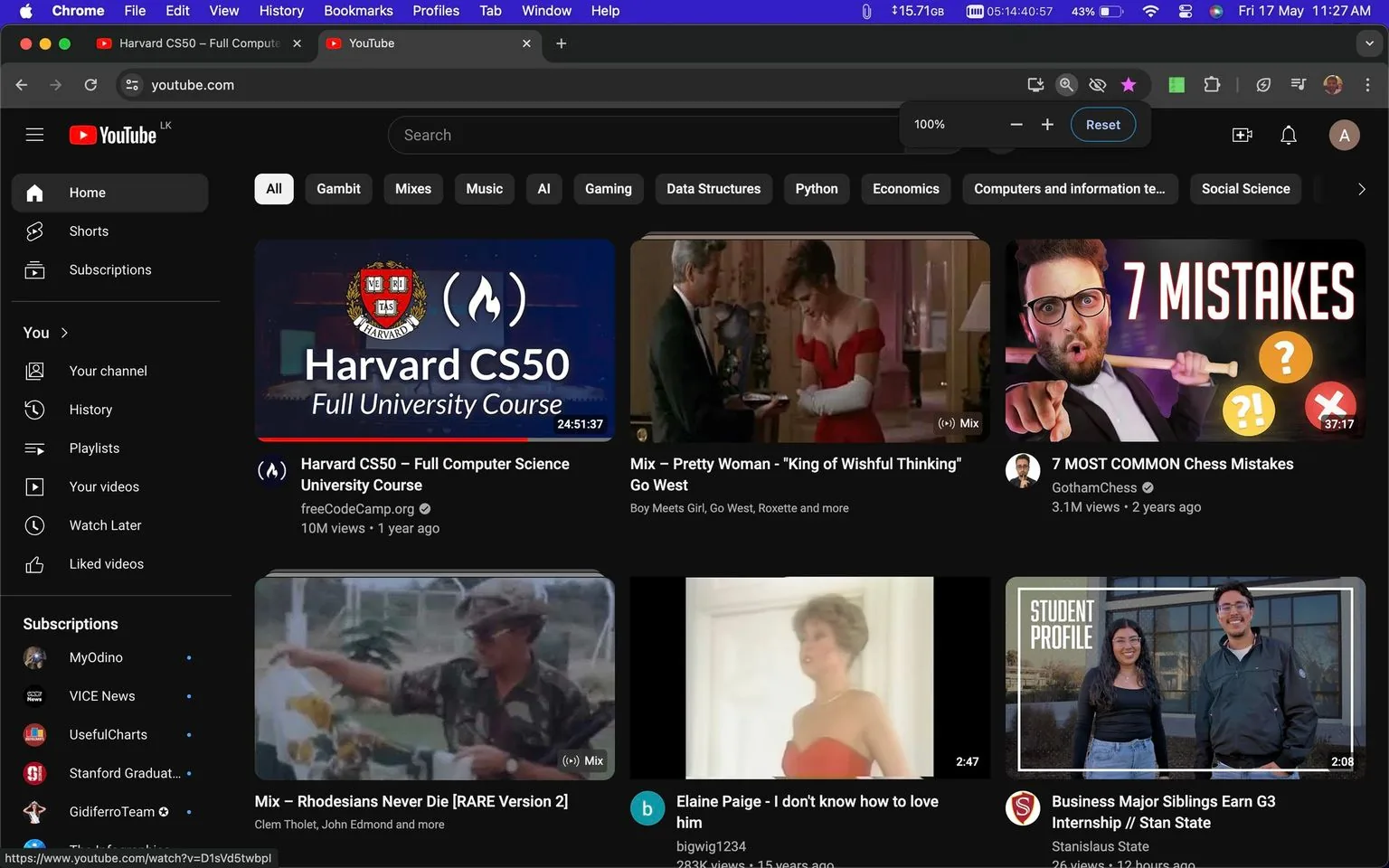This screenshot has height=868, width=1389.
Task: Open the tab search dropdown arrow
Action: 1368,42
